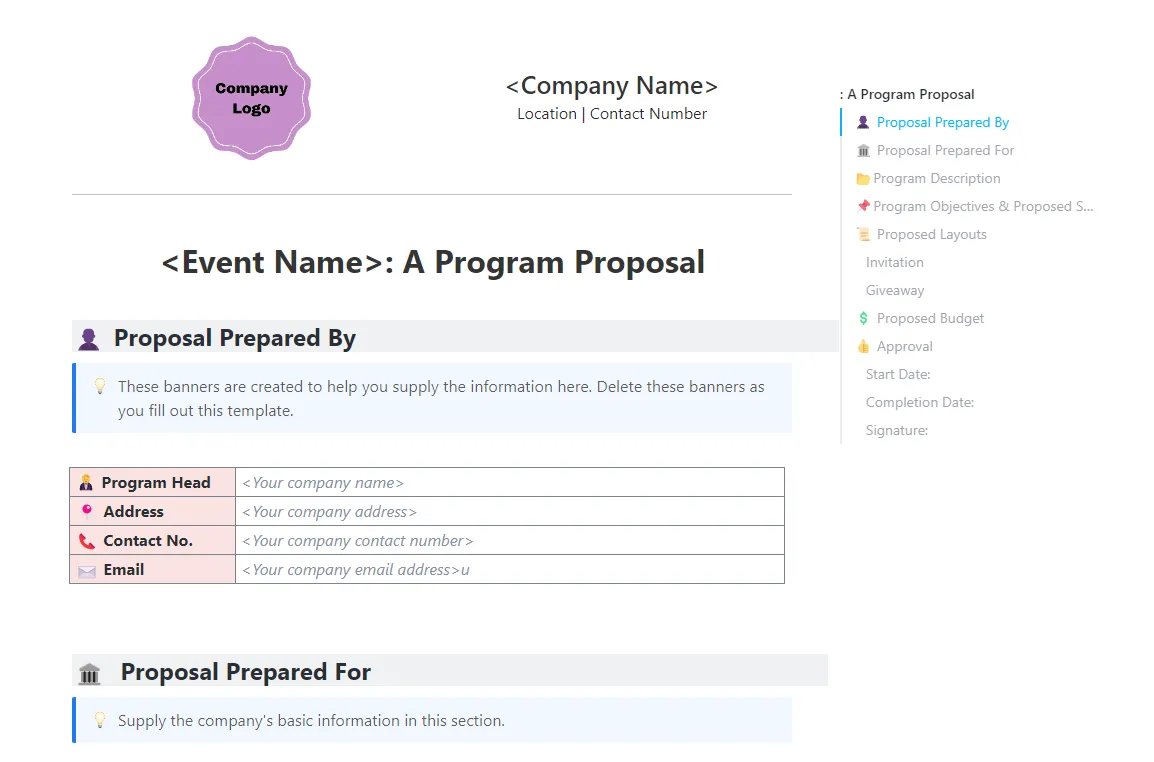This screenshot has height=762, width=1154.
Task: Jump to Approval section in outline
Action: tap(904, 346)
